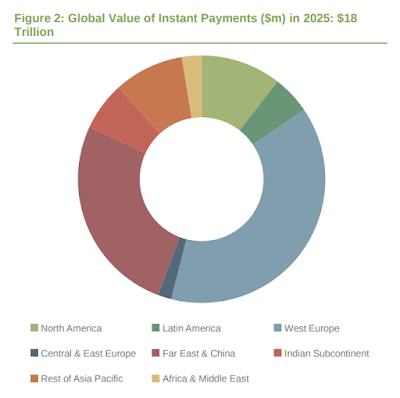Click the Central & East Europe legend swatch
400x398 pixels.
[x=34, y=353]
